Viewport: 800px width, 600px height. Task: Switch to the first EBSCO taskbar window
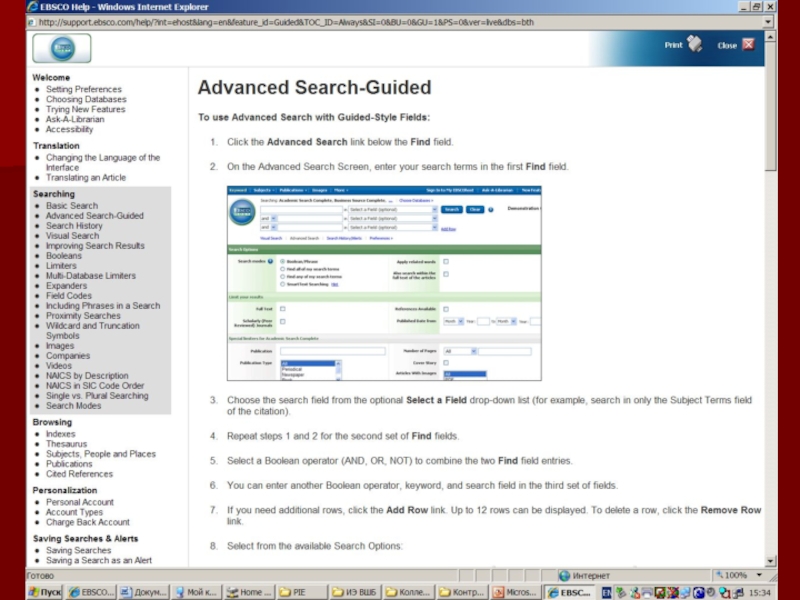tap(92, 592)
